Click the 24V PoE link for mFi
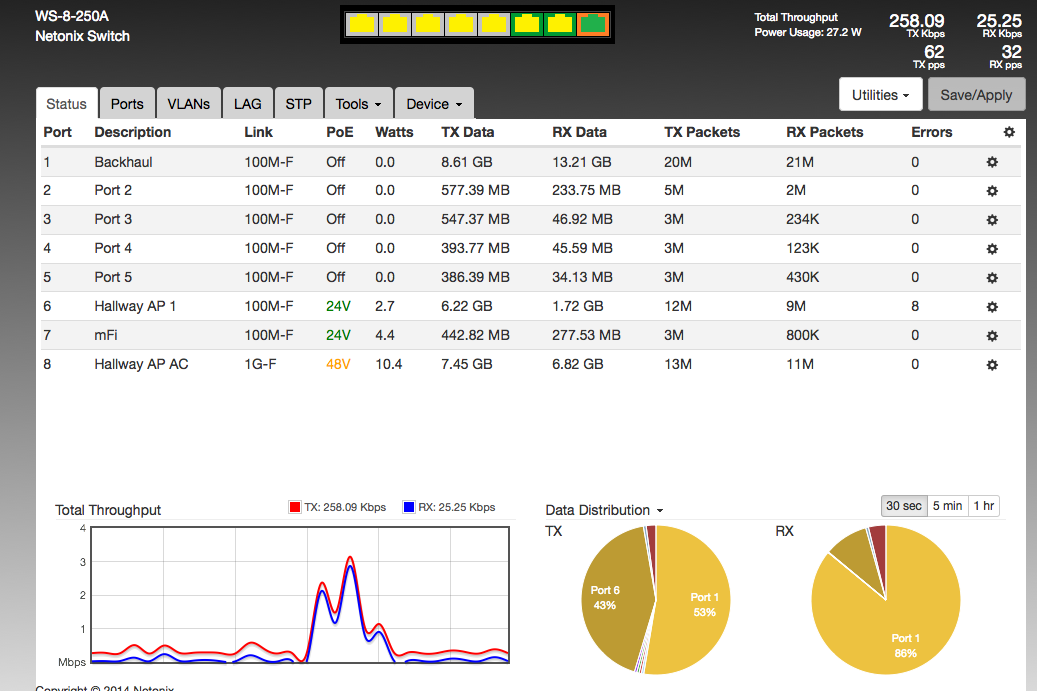 [338, 336]
